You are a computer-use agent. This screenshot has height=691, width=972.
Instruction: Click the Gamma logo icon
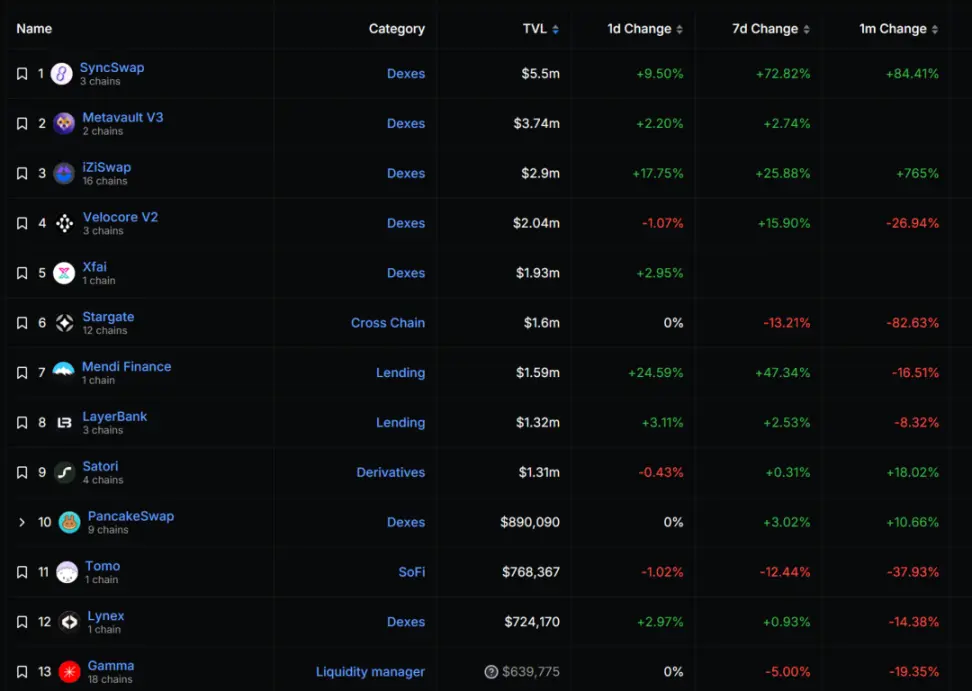point(69,672)
